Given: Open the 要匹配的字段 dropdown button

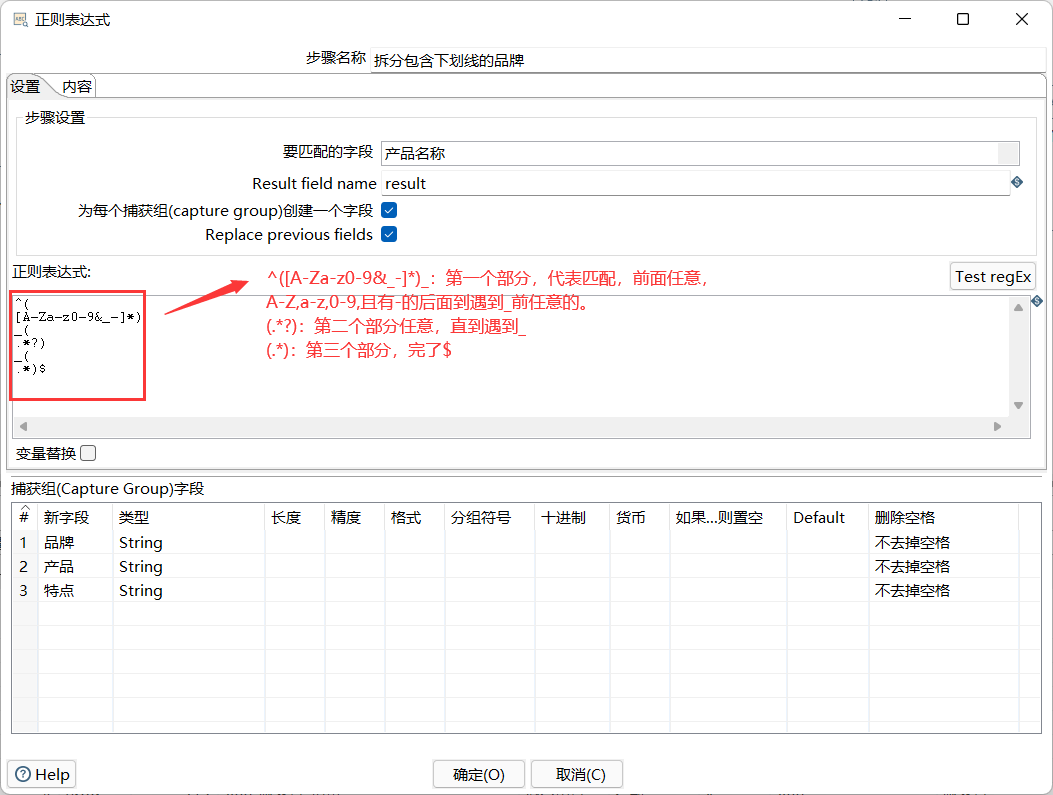Looking at the screenshot, I should [x=1008, y=153].
